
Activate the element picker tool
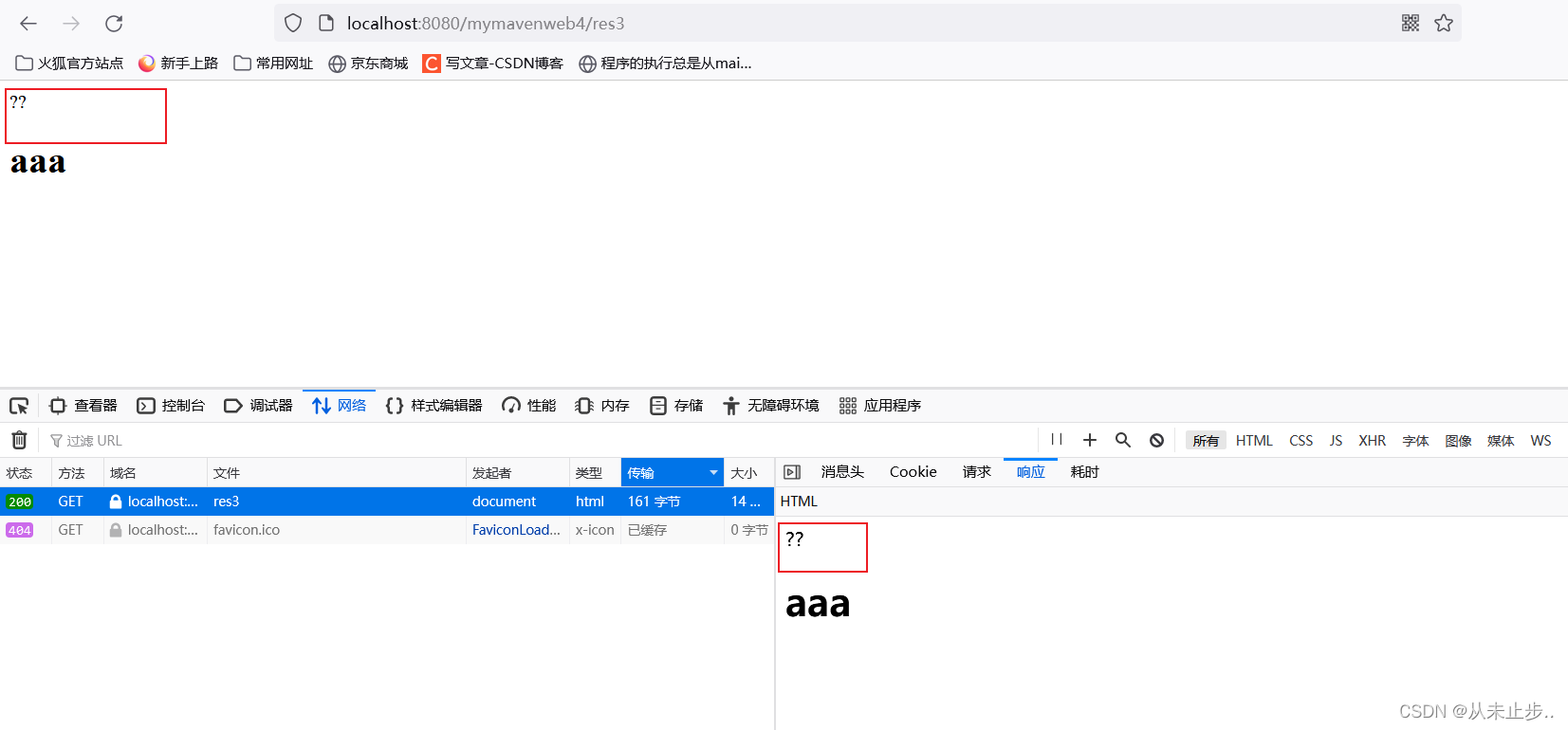point(19,406)
